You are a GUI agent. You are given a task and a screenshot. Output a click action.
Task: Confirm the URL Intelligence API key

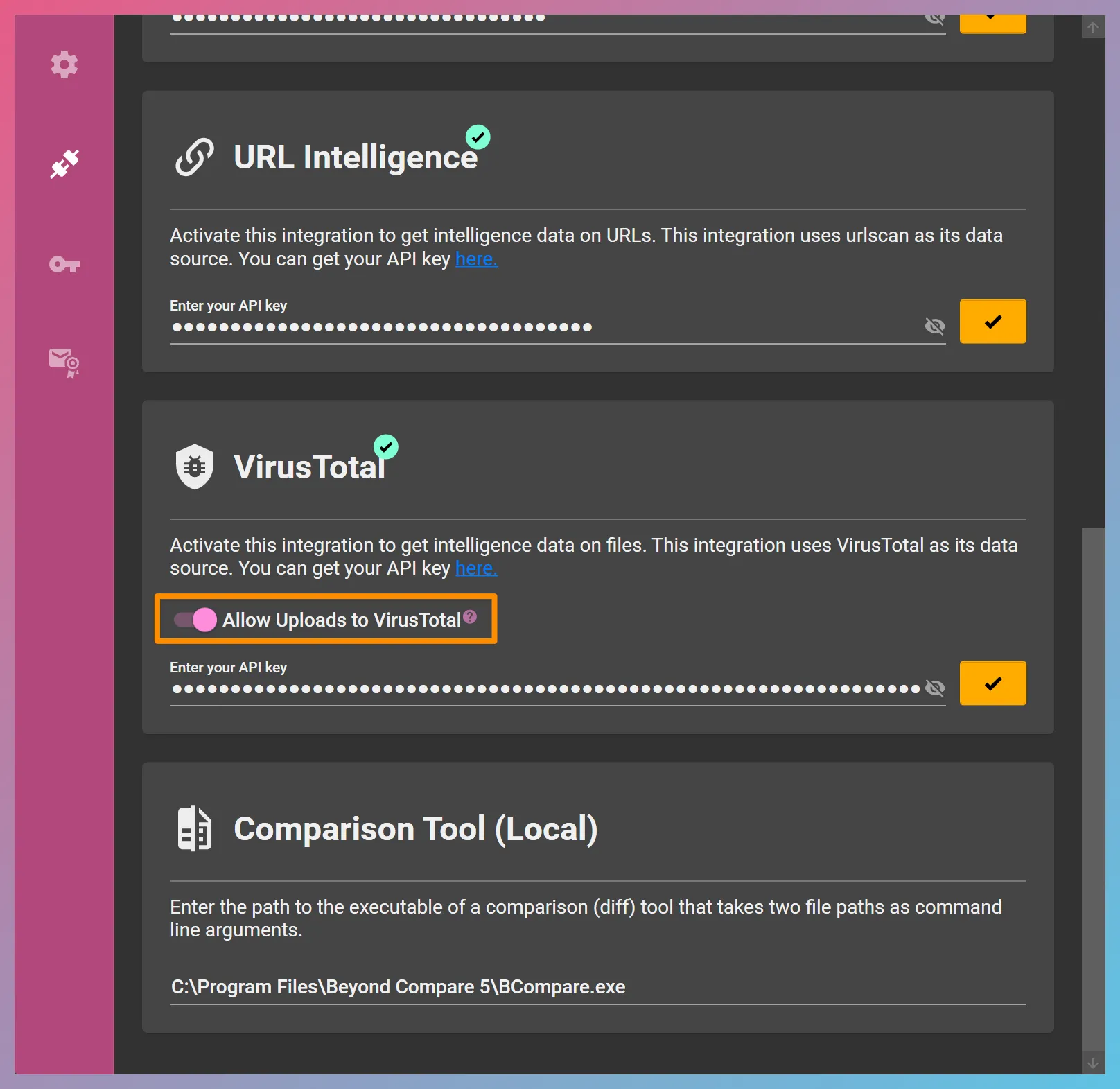pos(992,322)
